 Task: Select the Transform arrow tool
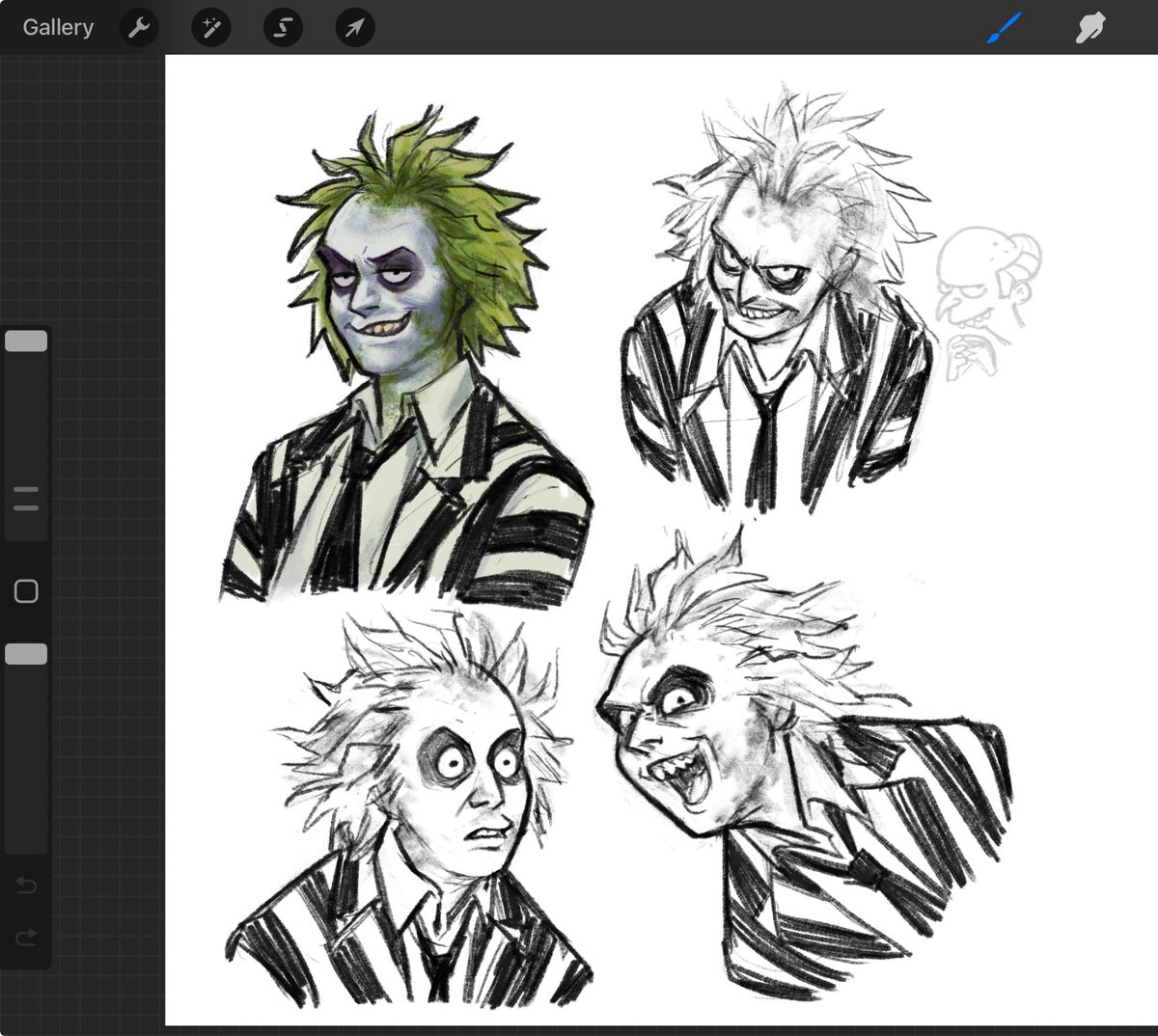353,27
